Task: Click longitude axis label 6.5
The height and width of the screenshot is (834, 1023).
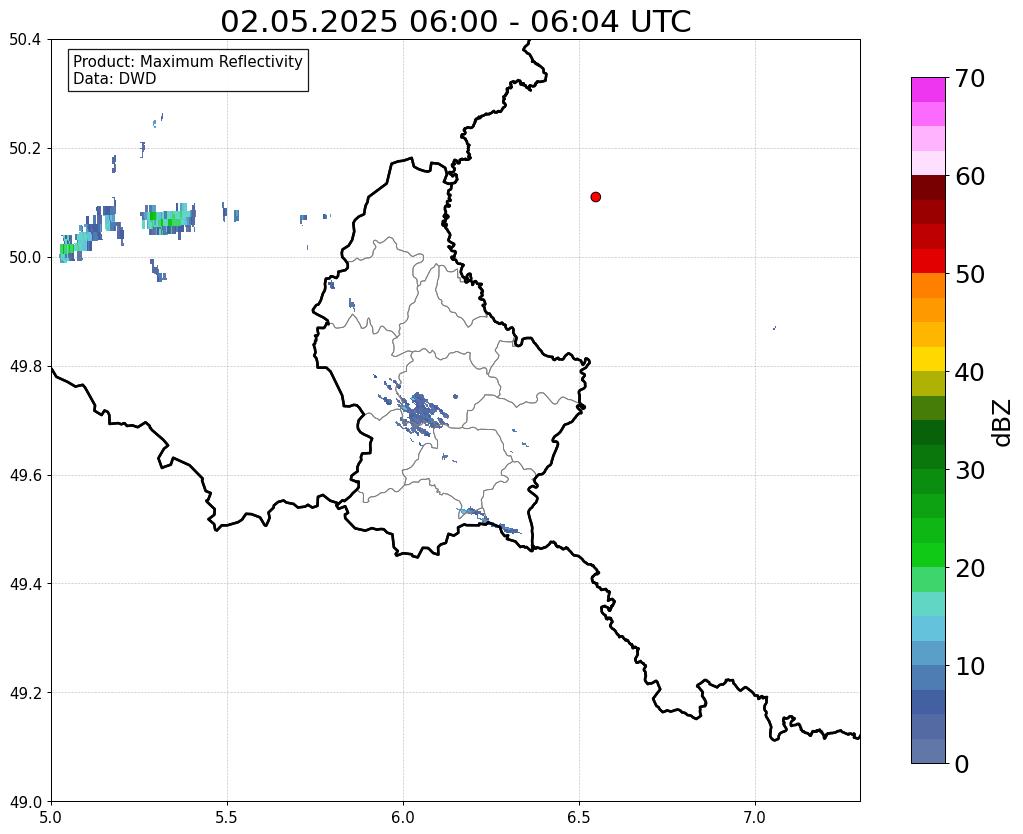Action: (x=579, y=818)
